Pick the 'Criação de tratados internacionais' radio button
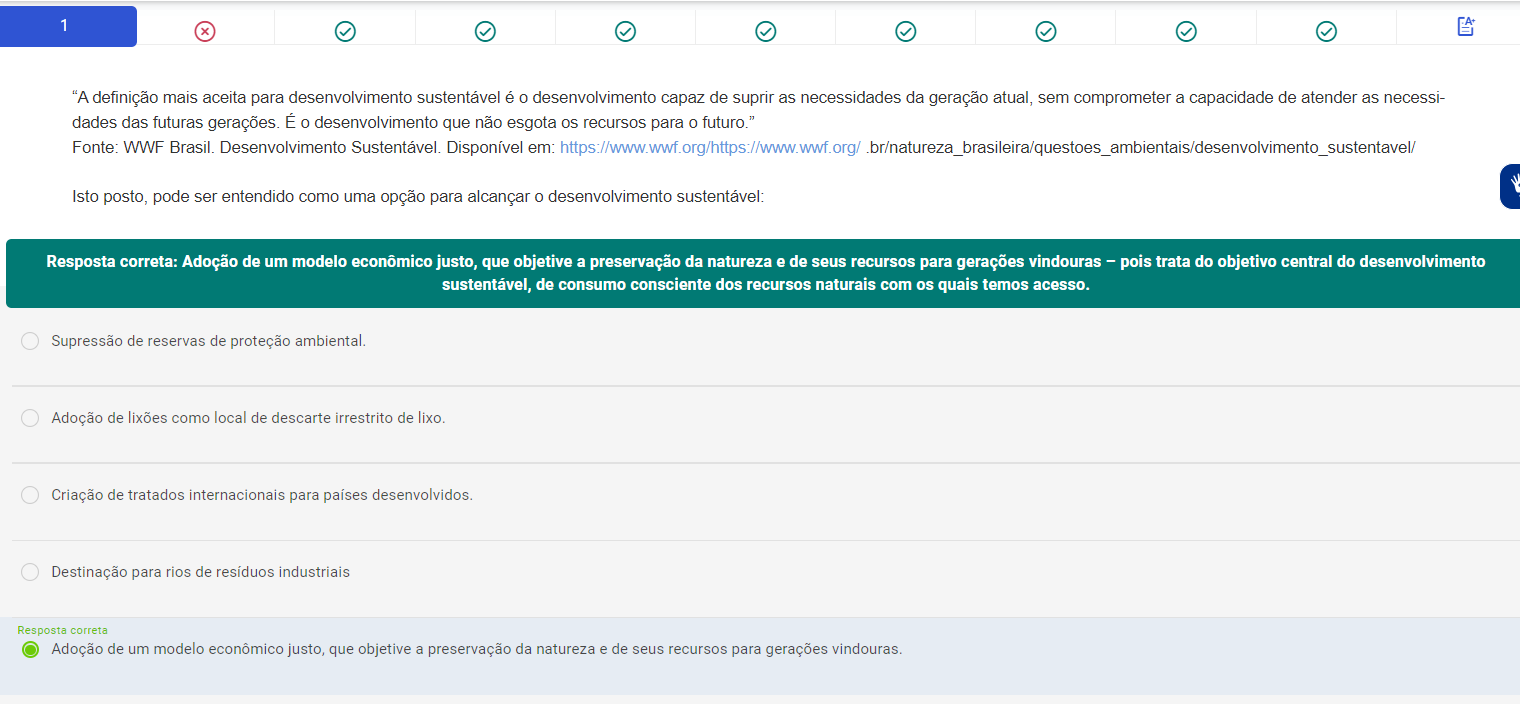1520x722 pixels. pos(30,495)
